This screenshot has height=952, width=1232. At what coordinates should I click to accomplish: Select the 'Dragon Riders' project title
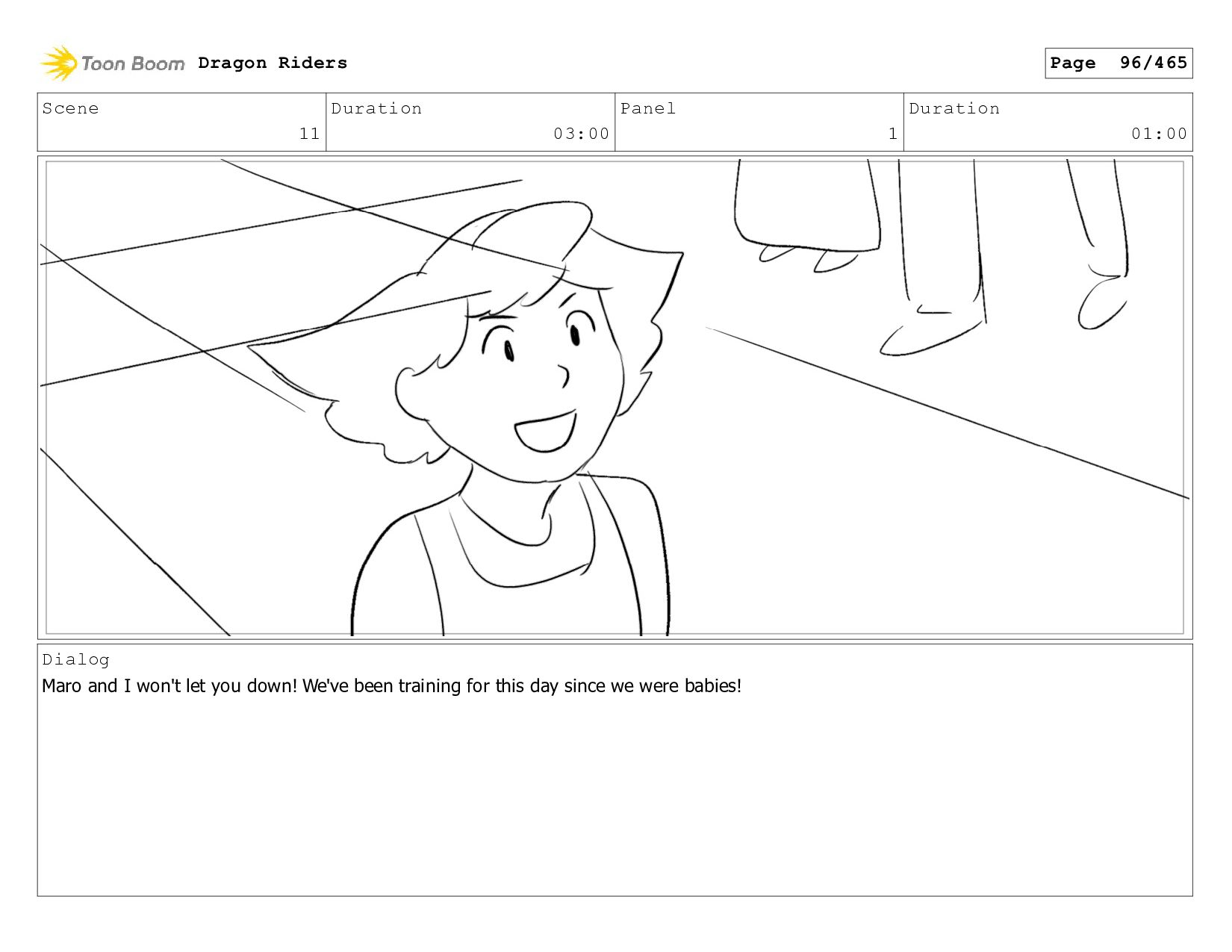click(273, 63)
